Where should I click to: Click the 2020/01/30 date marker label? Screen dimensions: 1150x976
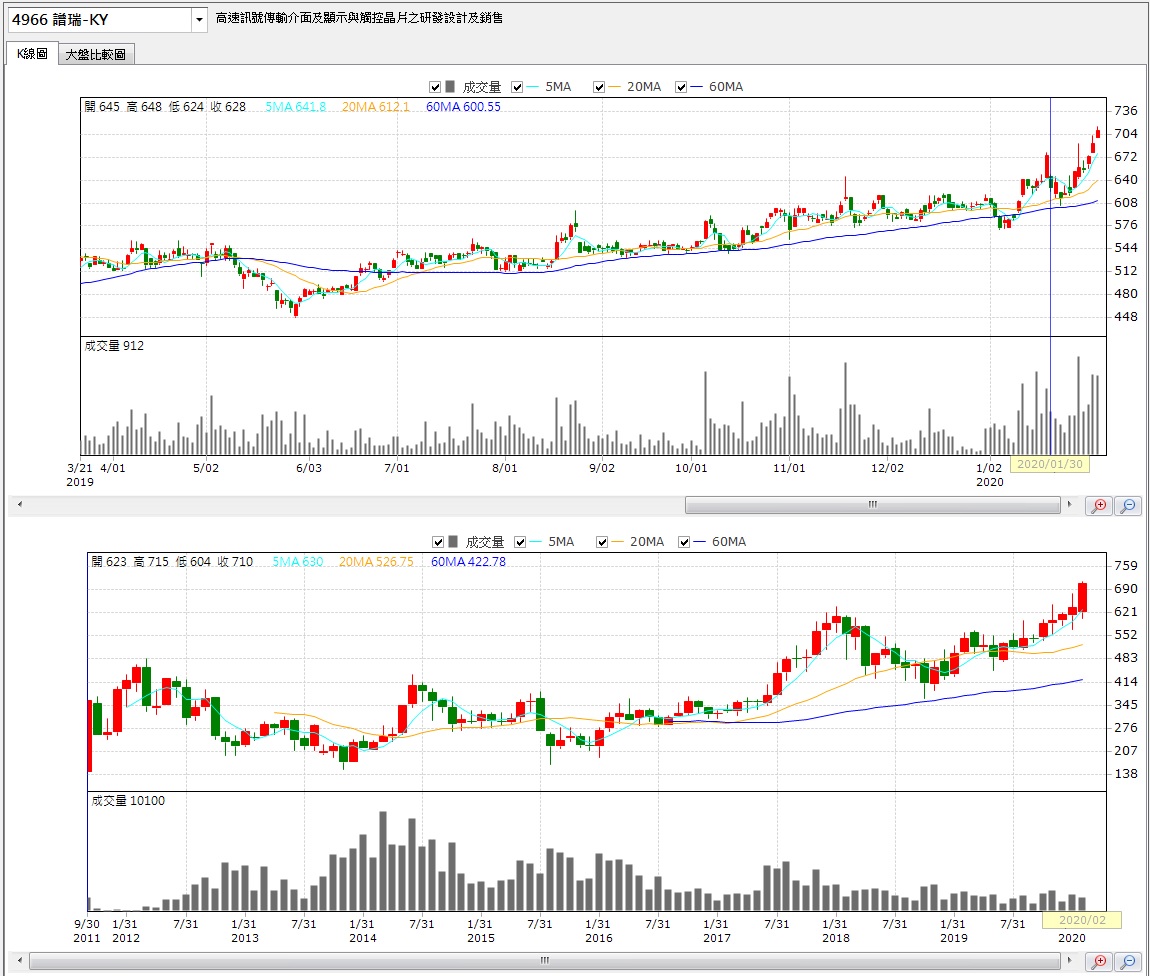1049,464
